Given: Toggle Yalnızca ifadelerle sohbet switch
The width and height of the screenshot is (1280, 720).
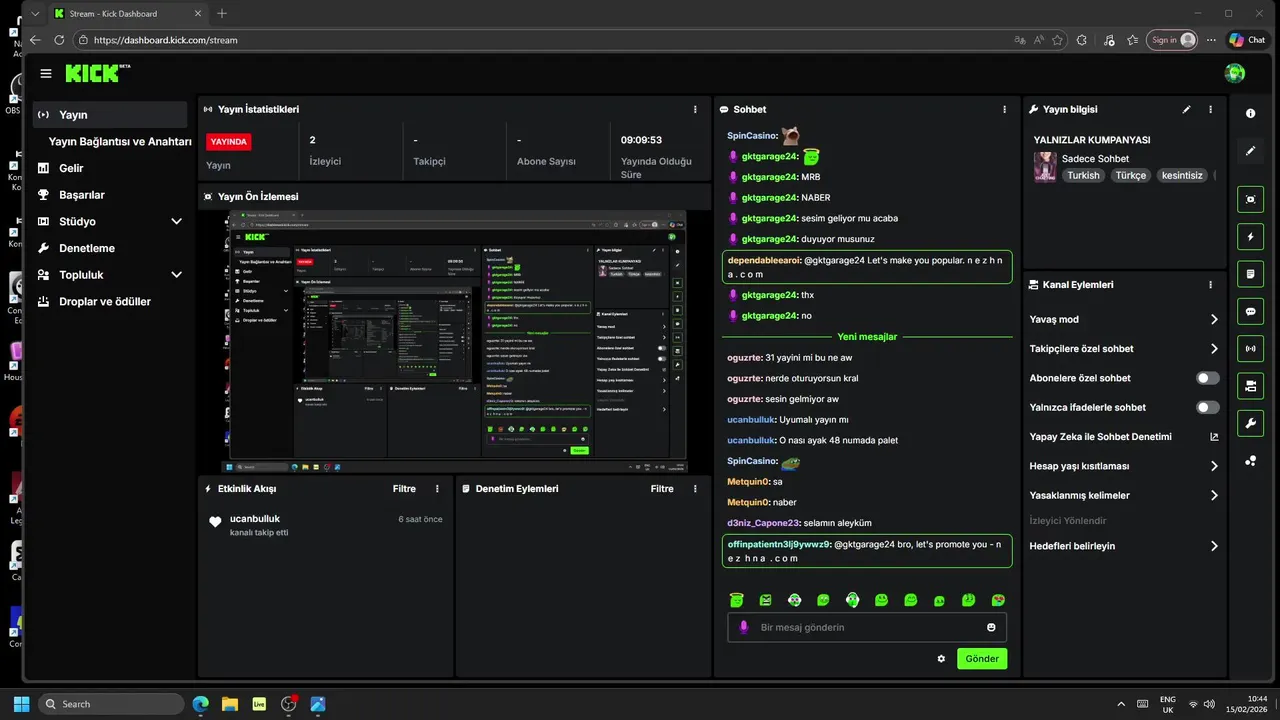Looking at the screenshot, I should [1208, 407].
